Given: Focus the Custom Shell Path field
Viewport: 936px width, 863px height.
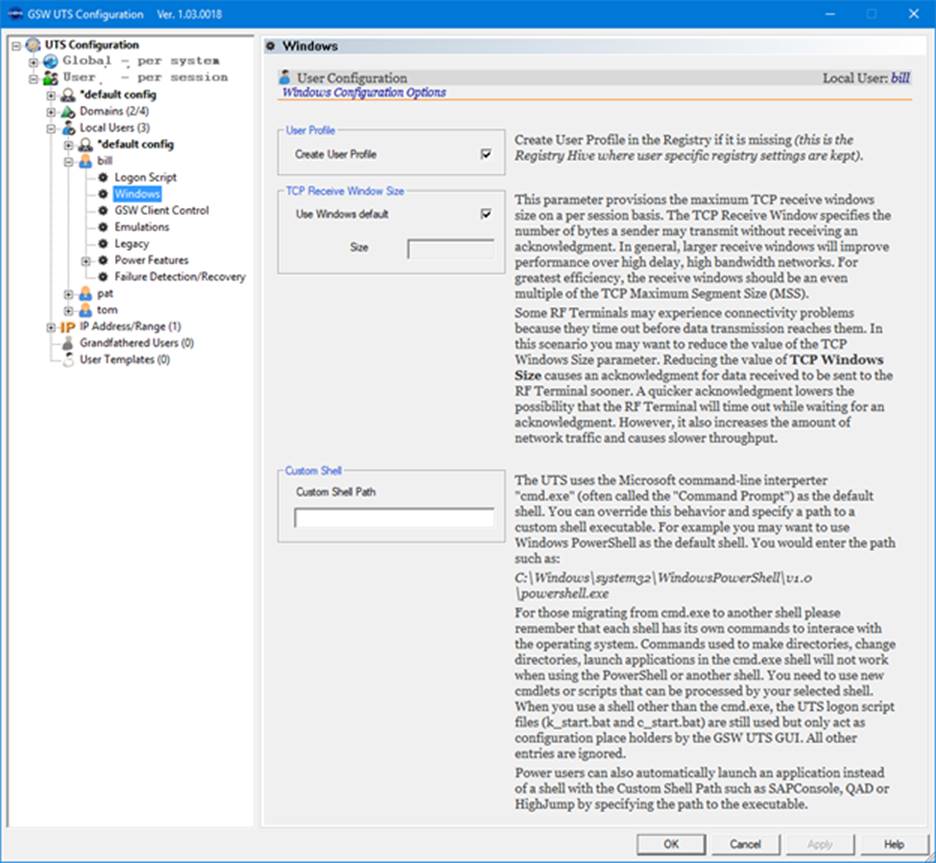Looking at the screenshot, I should [x=394, y=517].
